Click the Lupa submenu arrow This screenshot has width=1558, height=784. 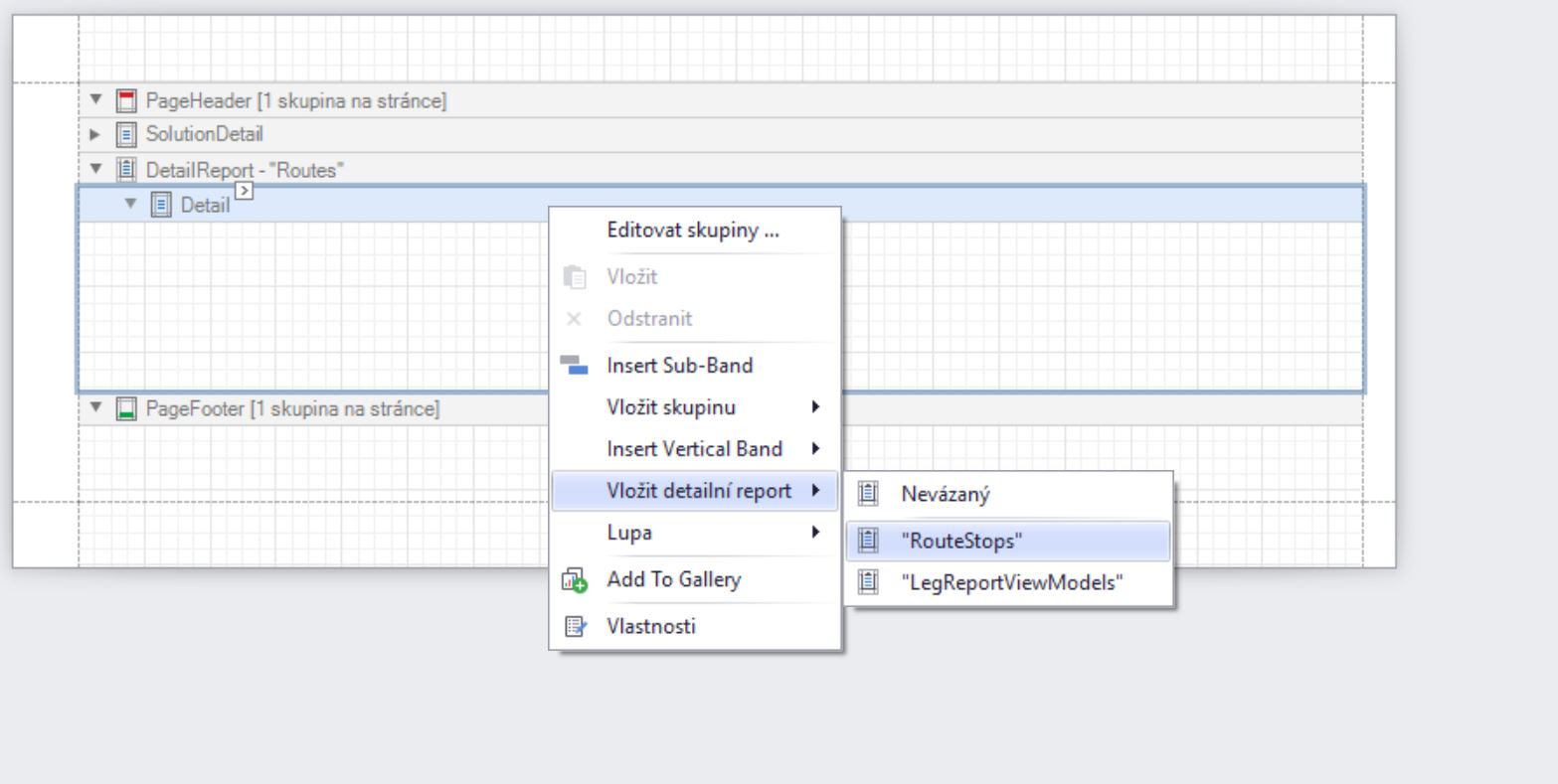pyautogui.click(x=816, y=533)
